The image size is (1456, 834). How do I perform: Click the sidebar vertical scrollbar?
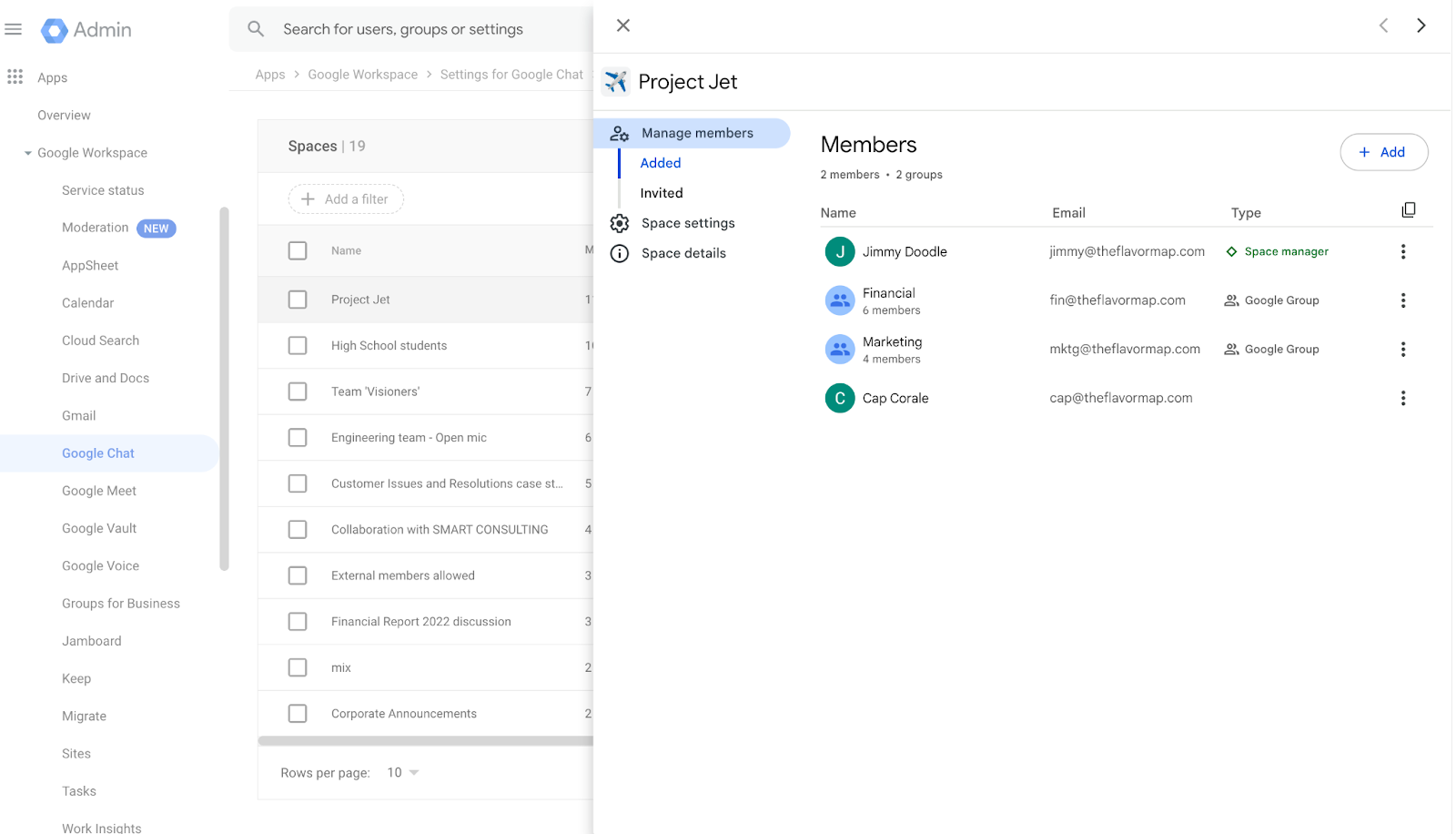pos(224,389)
